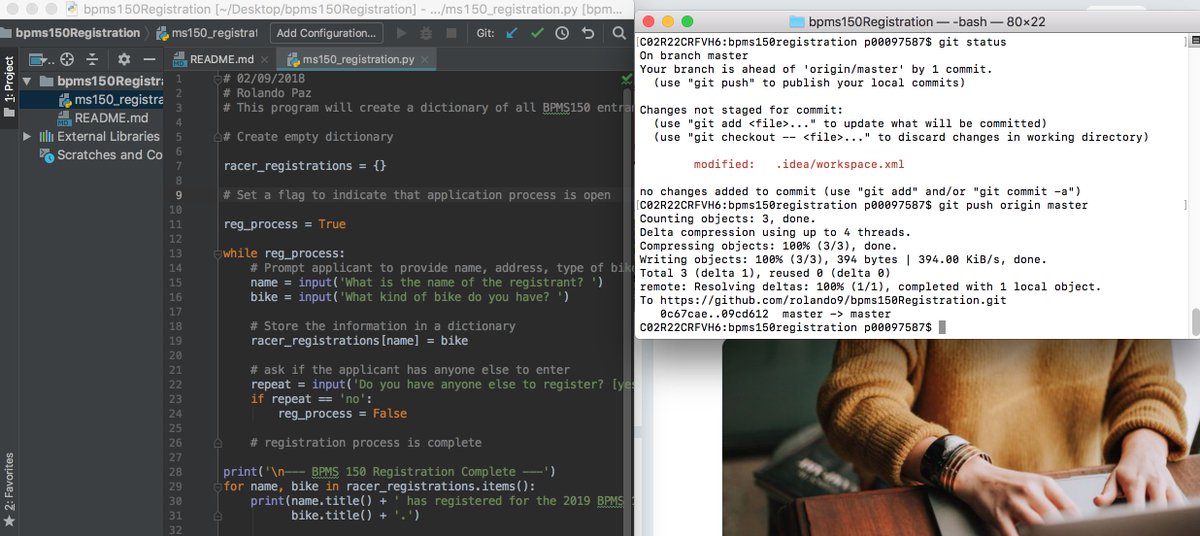This screenshot has height=536, width=1200.
Task: Click the background photo behind Terminal window
Action: [960, 440]
